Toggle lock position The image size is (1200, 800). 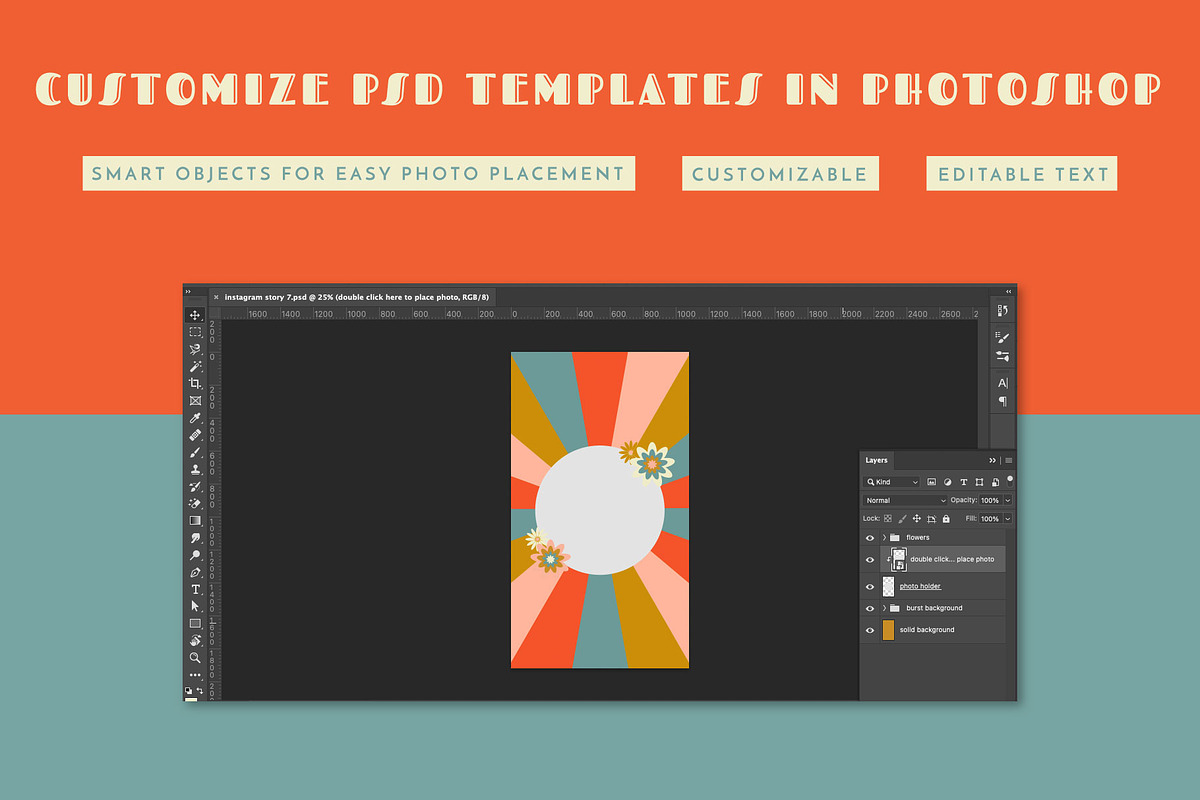(x=917, y=519)
